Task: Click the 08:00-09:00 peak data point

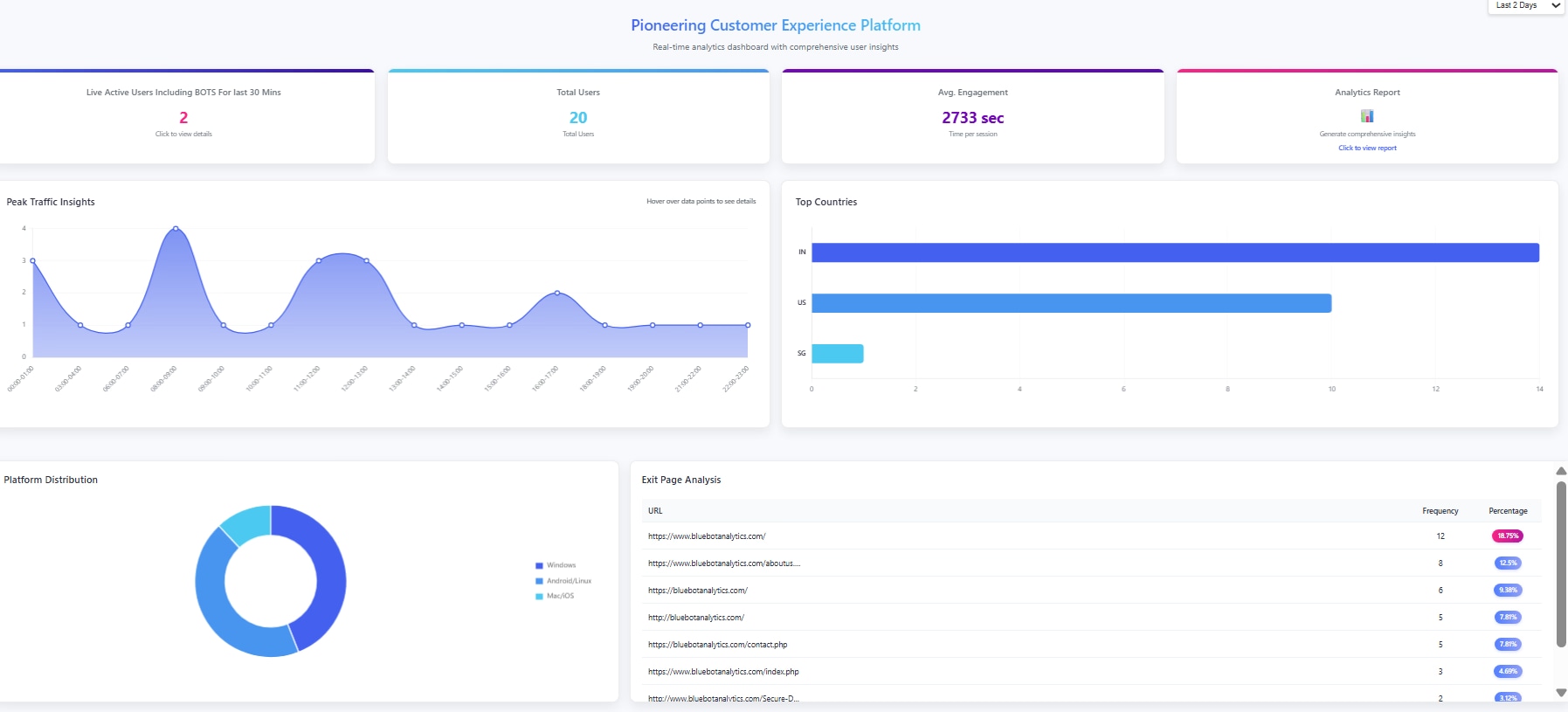Action: click(x=176, y=229)
